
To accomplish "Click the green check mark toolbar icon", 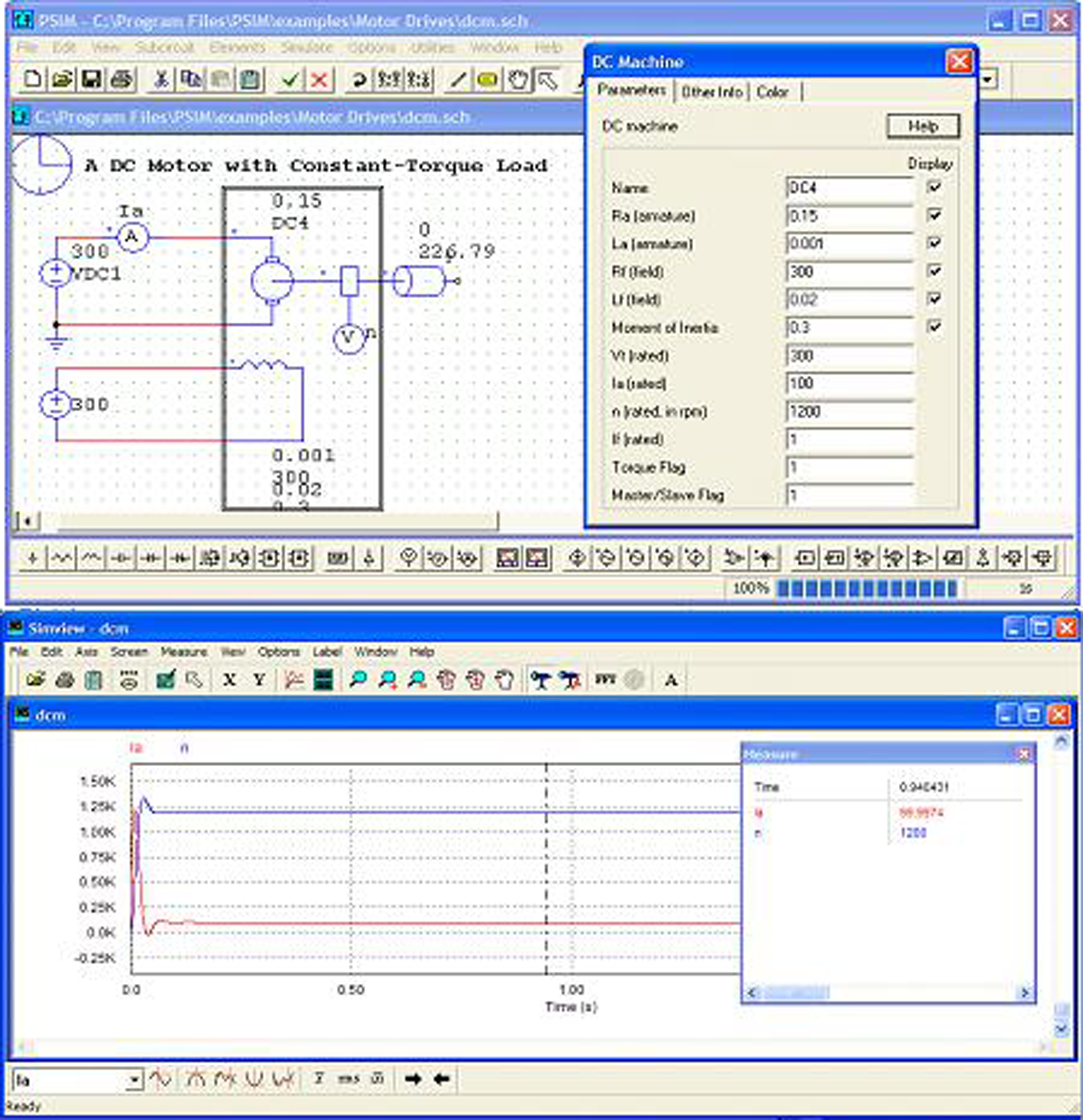I will (x=290, y=79).
